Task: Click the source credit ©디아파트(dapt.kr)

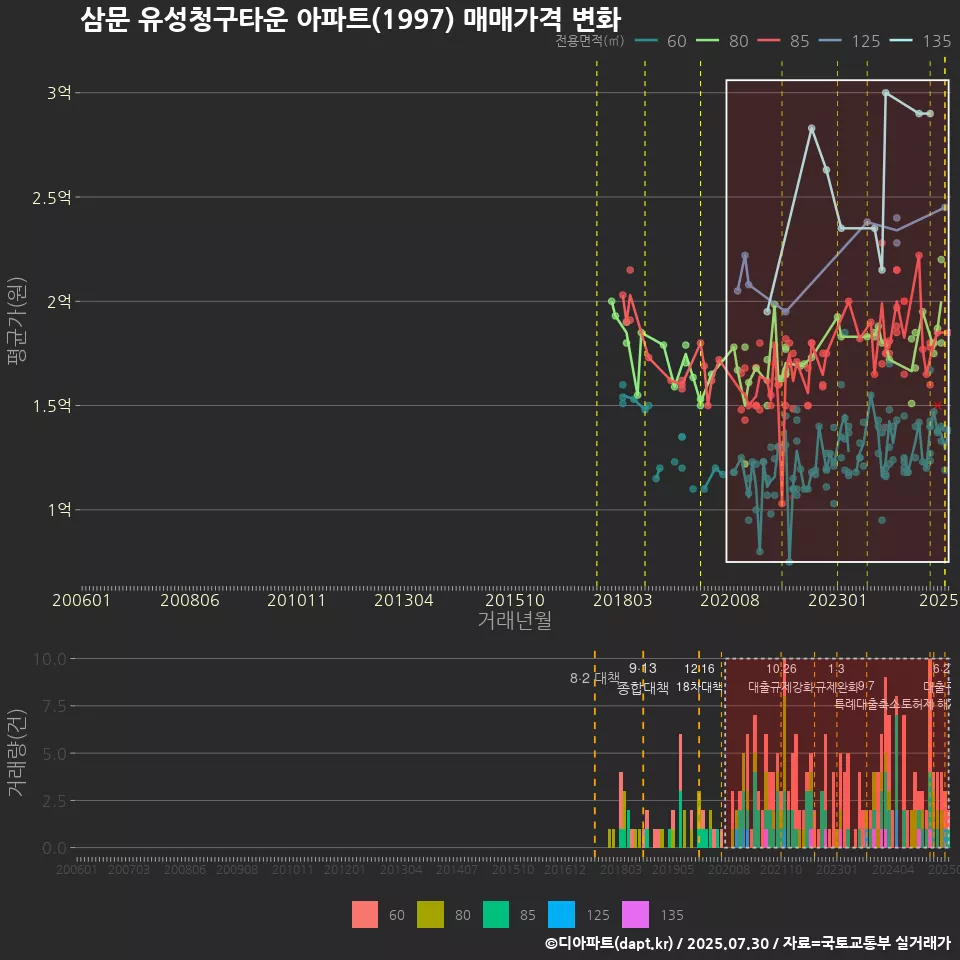Action: coord(608,943)
